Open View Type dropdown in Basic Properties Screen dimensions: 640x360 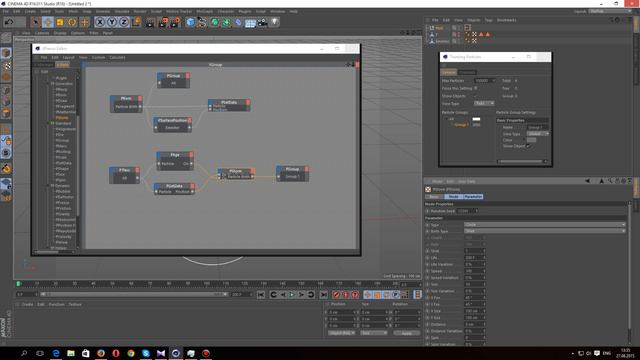(x=537, y=133)
